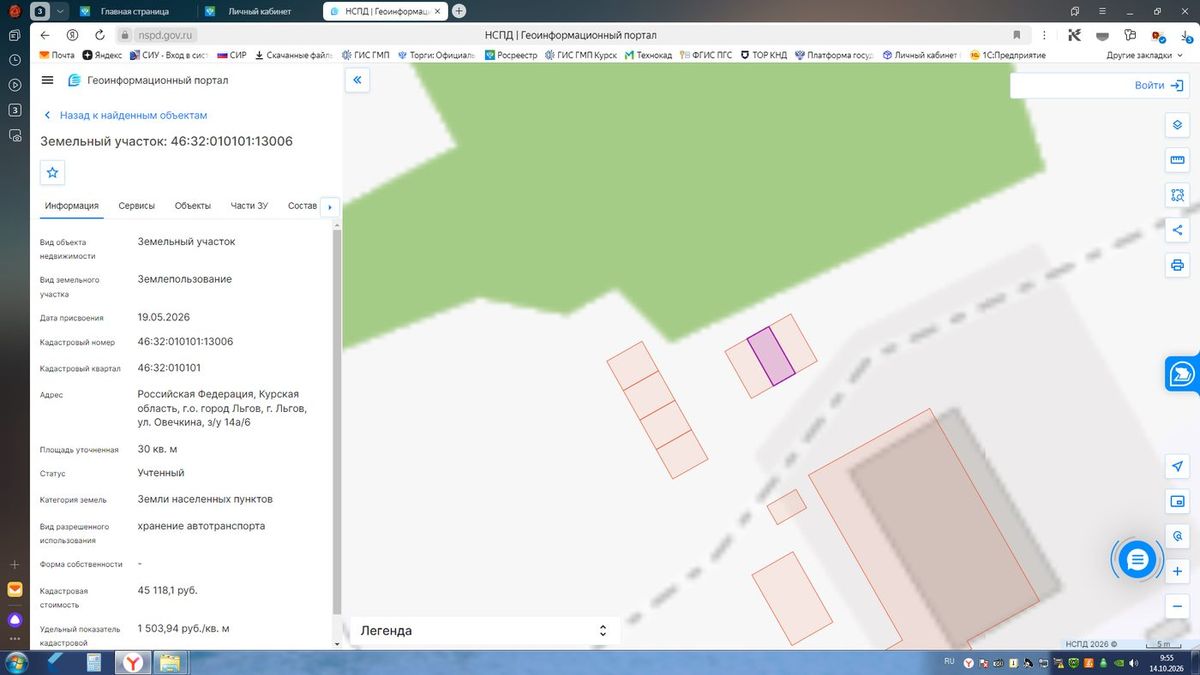This screenshot has width=1200, height=675.
Task: Print the map with printer icon
Action: (1177, 265)
